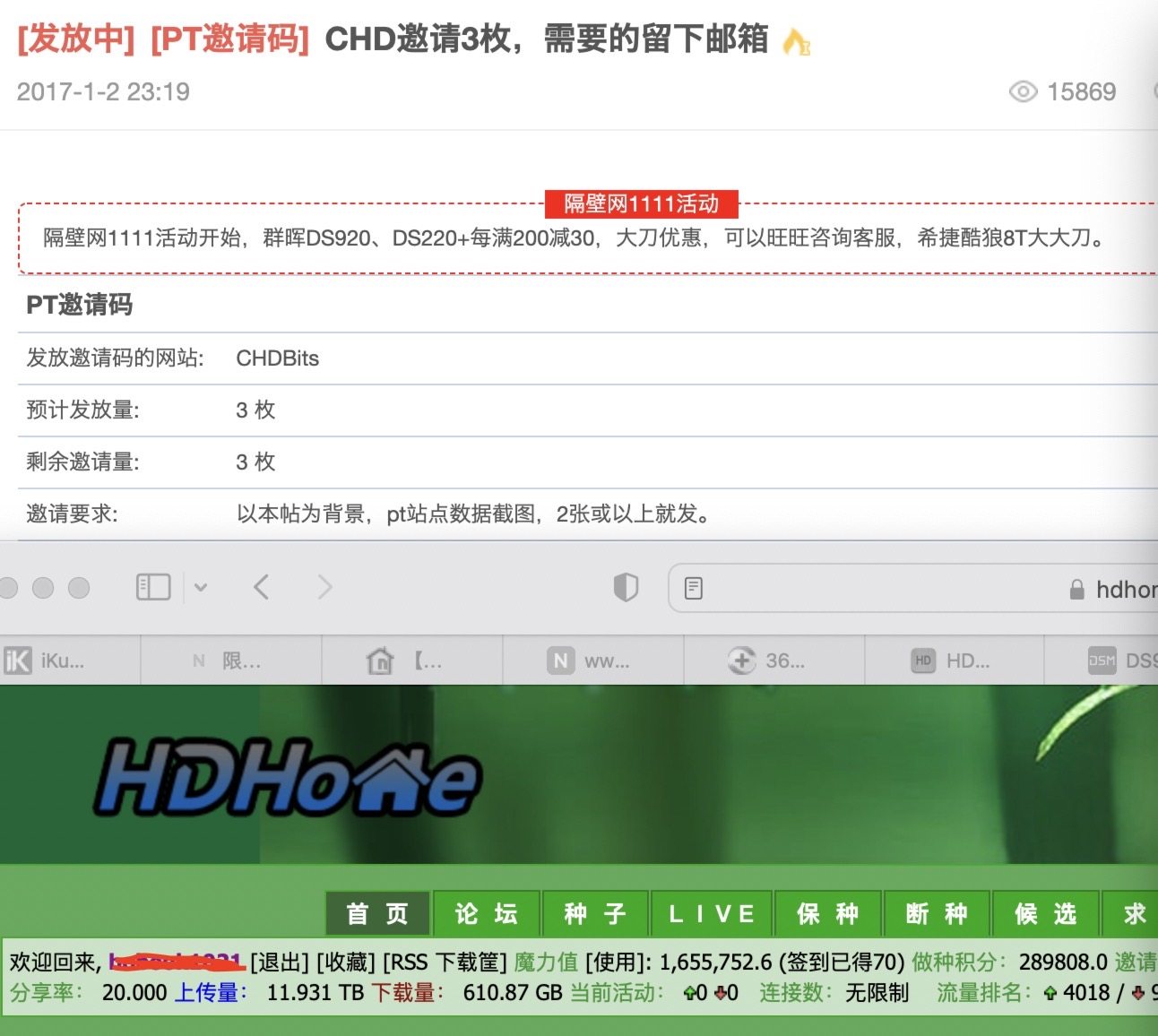Click the red down arrow after 当前活动
This screenshot has height=1036, width=1158.
tap(719, 993)
